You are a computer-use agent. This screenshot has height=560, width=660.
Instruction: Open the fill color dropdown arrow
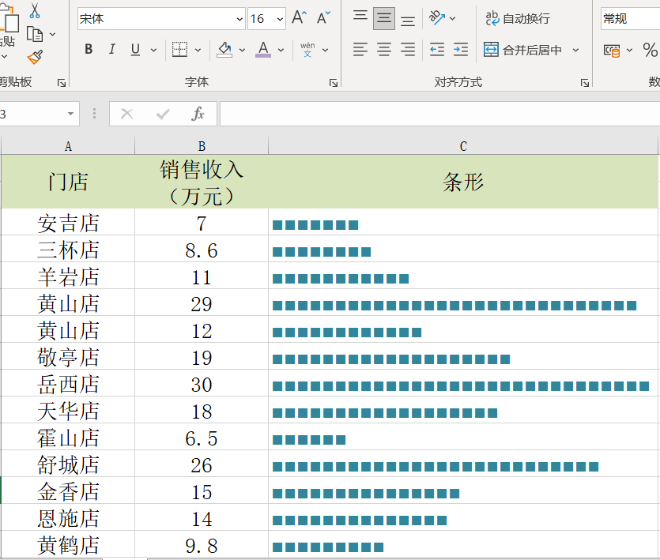pos(242,50)
